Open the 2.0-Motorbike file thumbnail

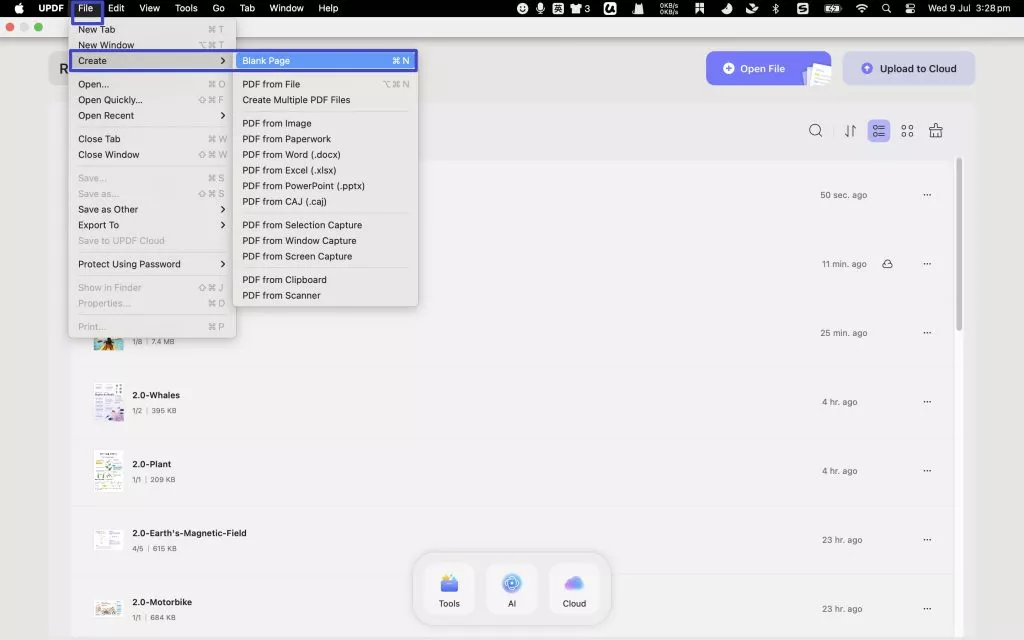pos(108,609)
